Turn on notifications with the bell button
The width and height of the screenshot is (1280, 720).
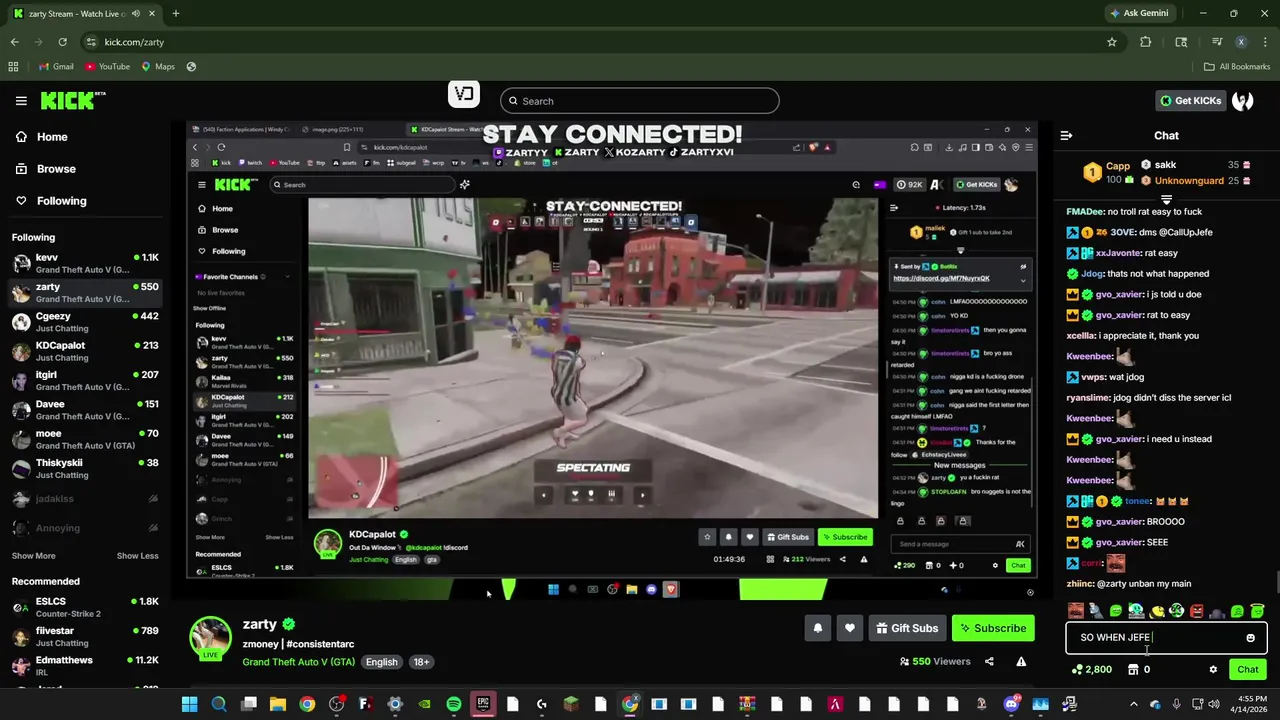[x=817, y=628]
